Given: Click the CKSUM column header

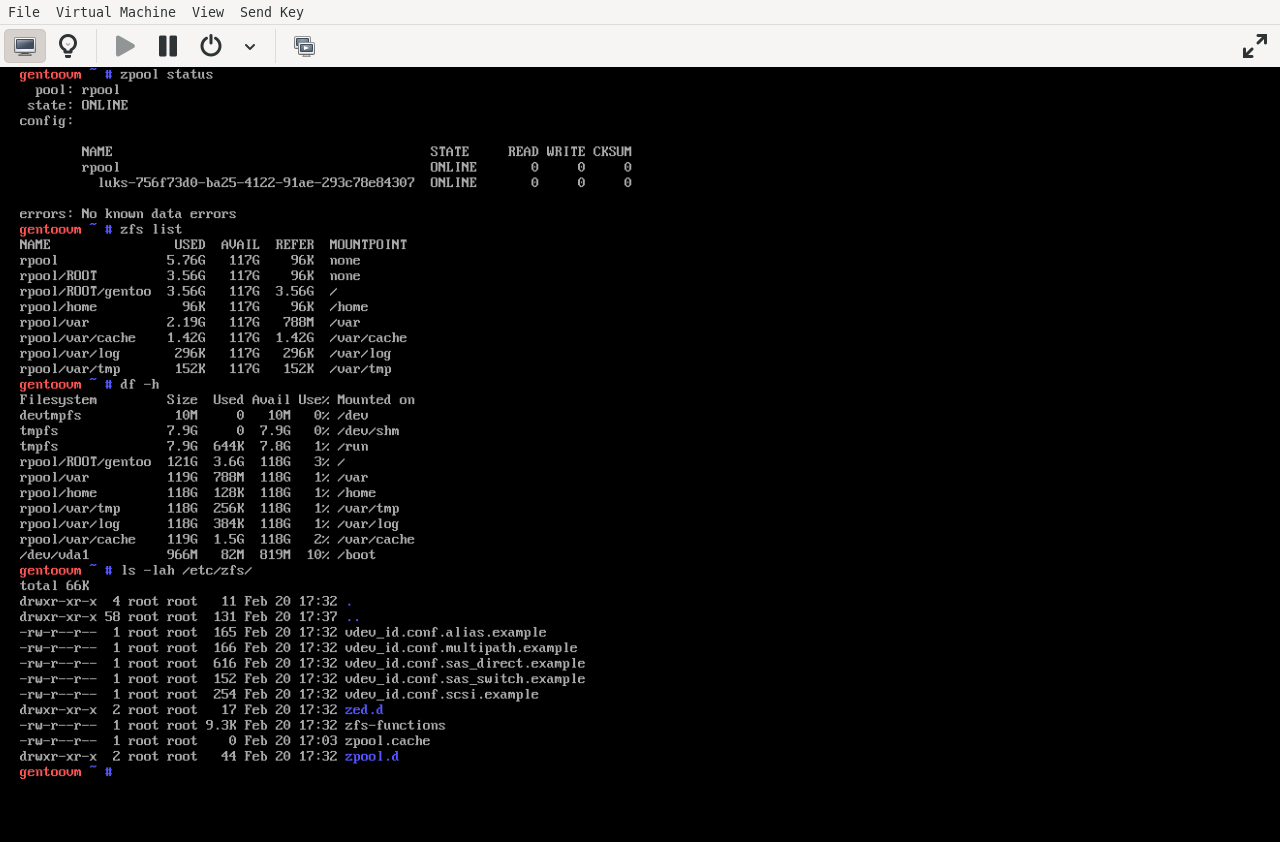Looking at the screenshot, I should tap(612, 152).
